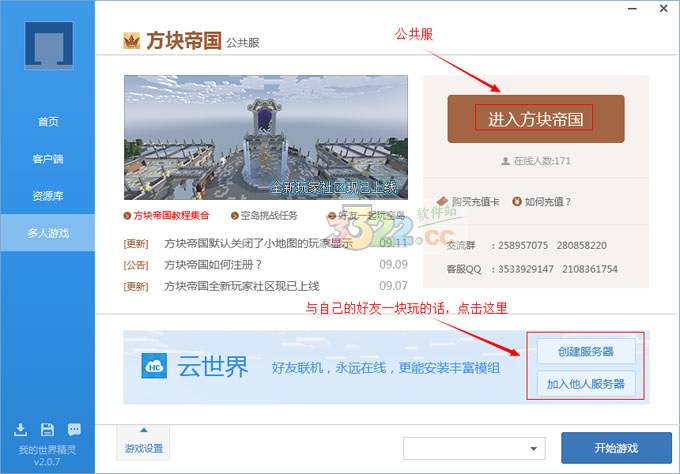The width and height of the screenshot is (680, 474).
Task: Click group number 258957075
Action: pos(523,245)
